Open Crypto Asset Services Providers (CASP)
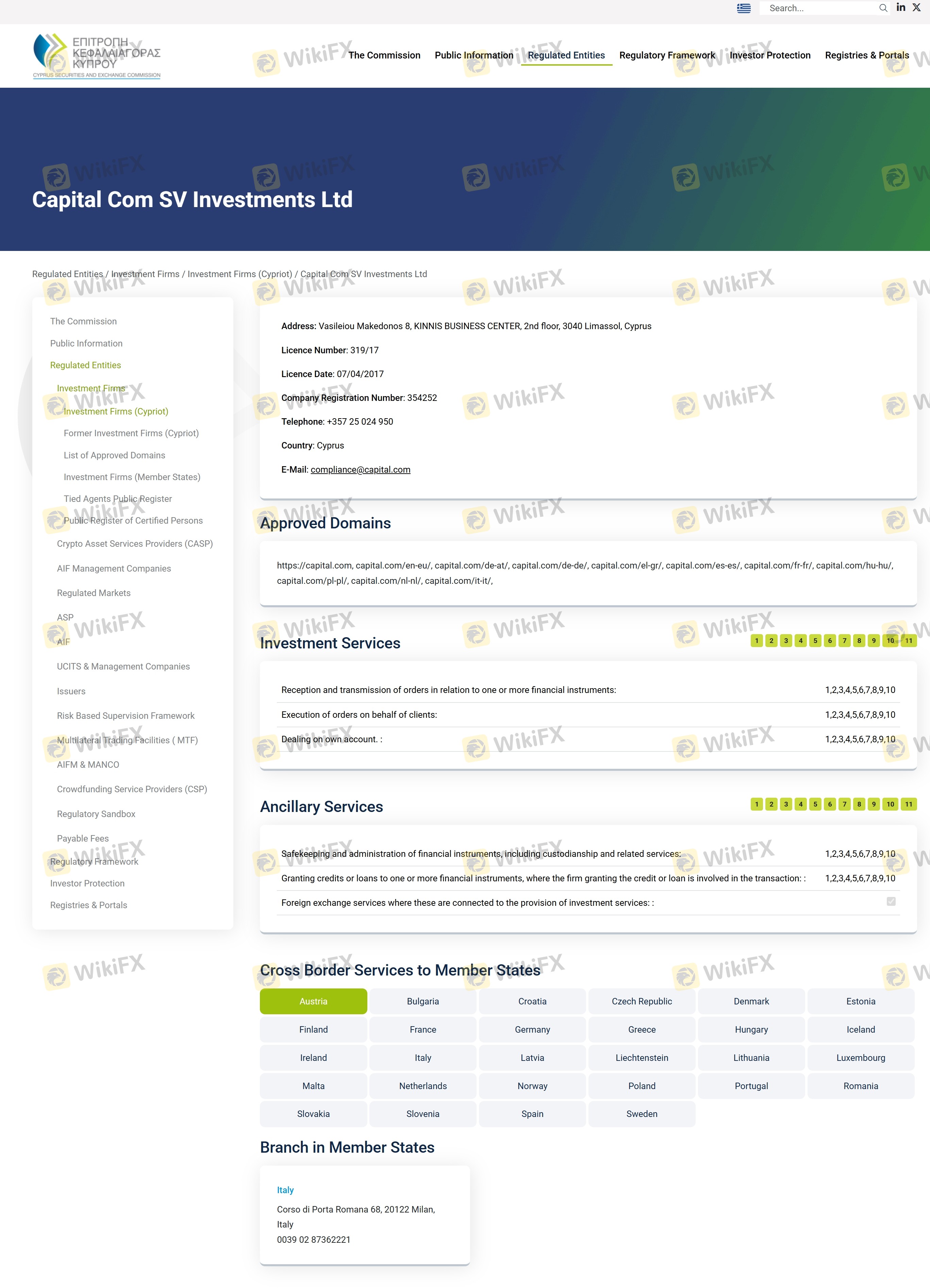The height and width of the screenshot is (1288, 930). pyautogui.click(x=135, y=543)
